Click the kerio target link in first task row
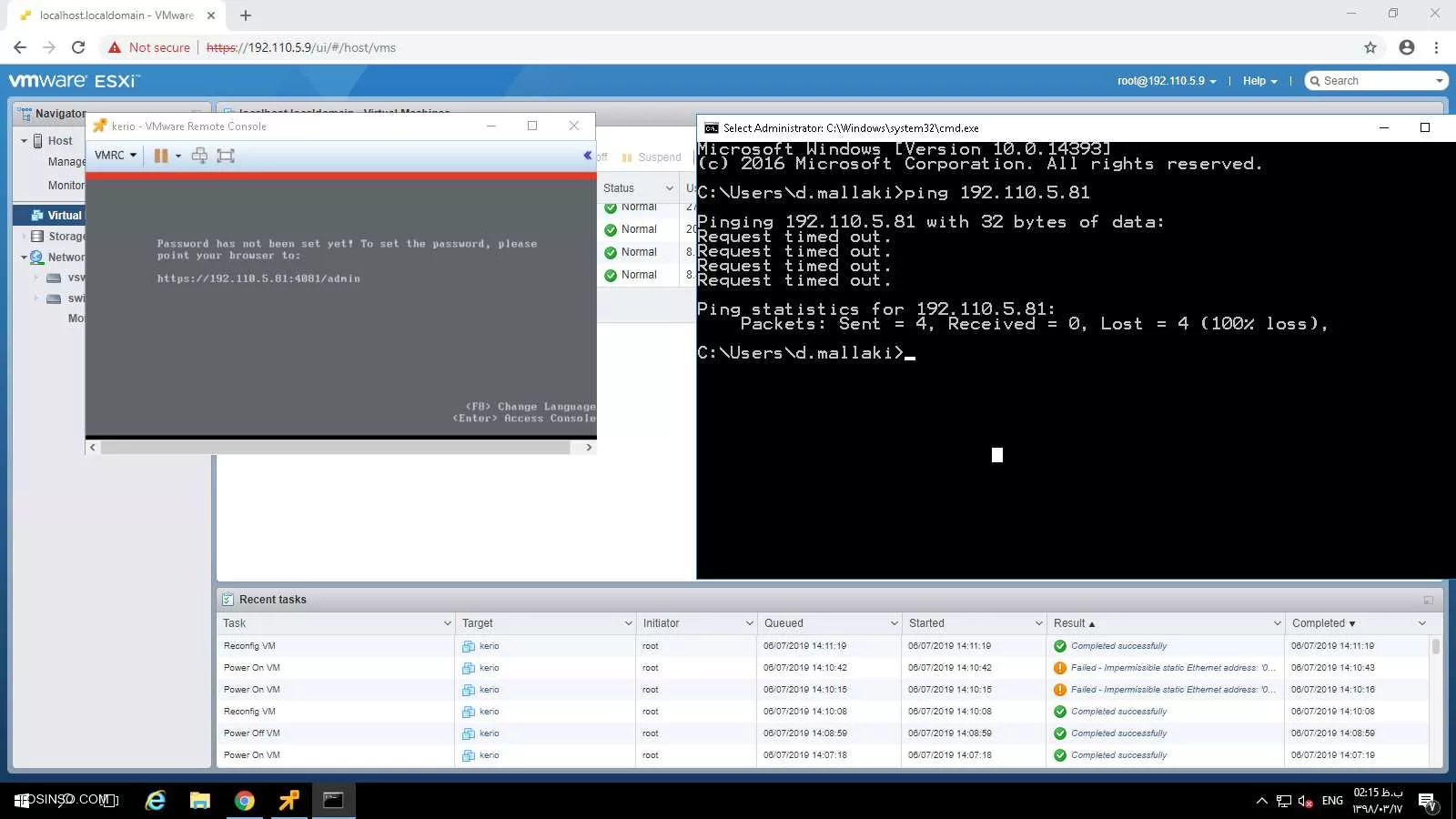The width and height of the screenshot is (1456, 819). [489, 646]
